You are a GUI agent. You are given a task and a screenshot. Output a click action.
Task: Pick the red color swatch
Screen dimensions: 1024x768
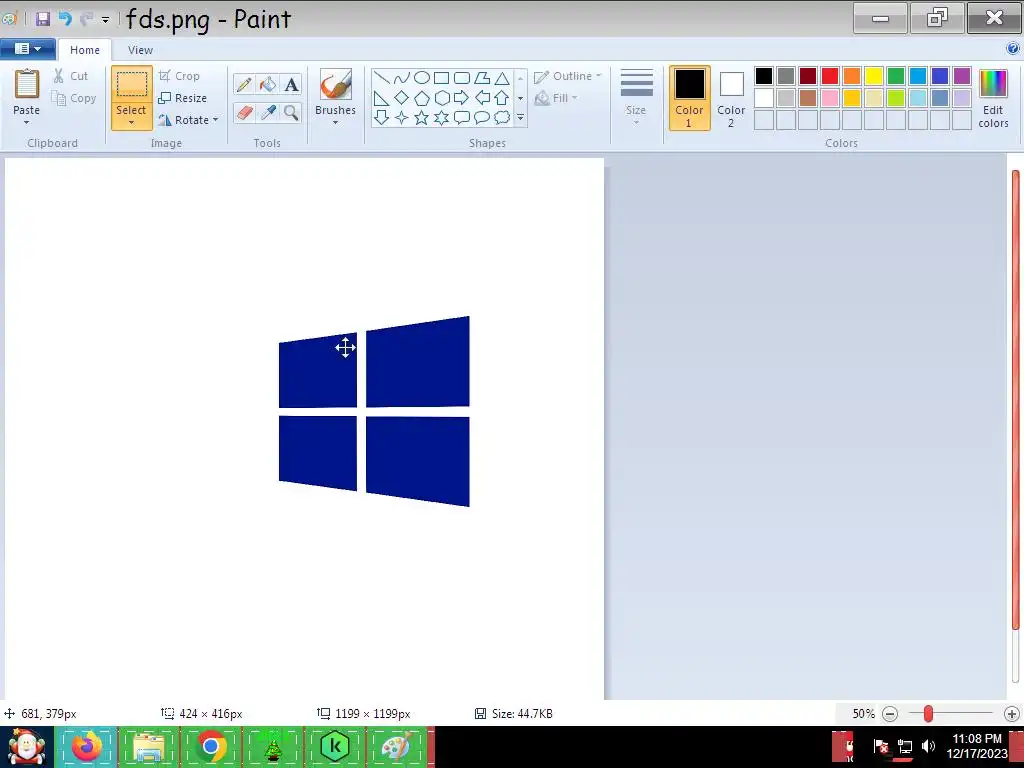830,76
